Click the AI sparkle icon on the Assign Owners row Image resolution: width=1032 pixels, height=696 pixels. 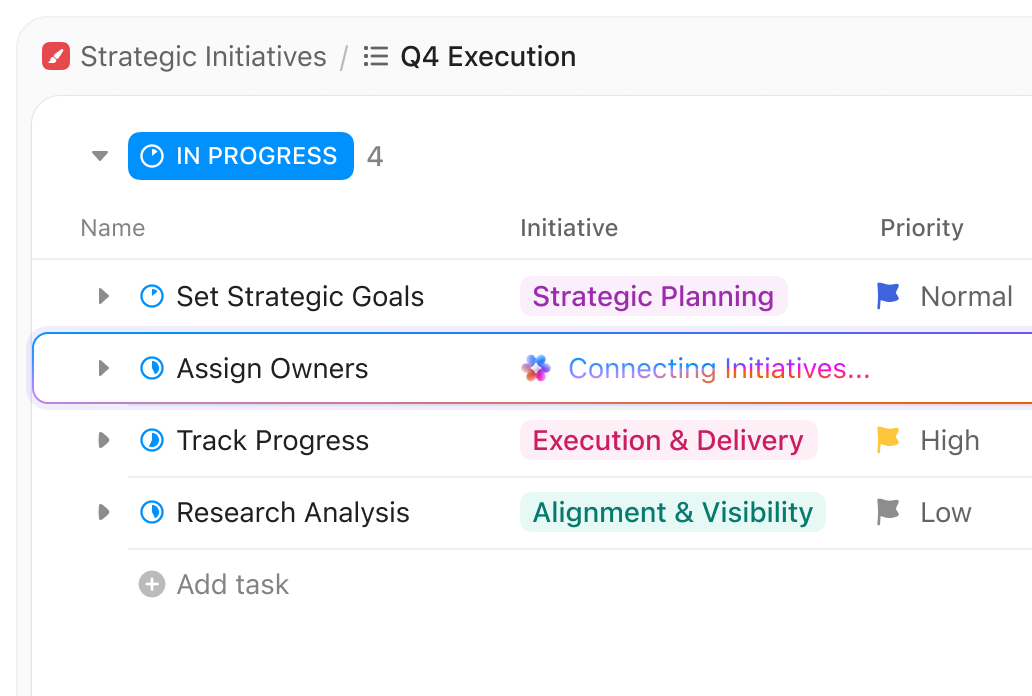point(536,368)
